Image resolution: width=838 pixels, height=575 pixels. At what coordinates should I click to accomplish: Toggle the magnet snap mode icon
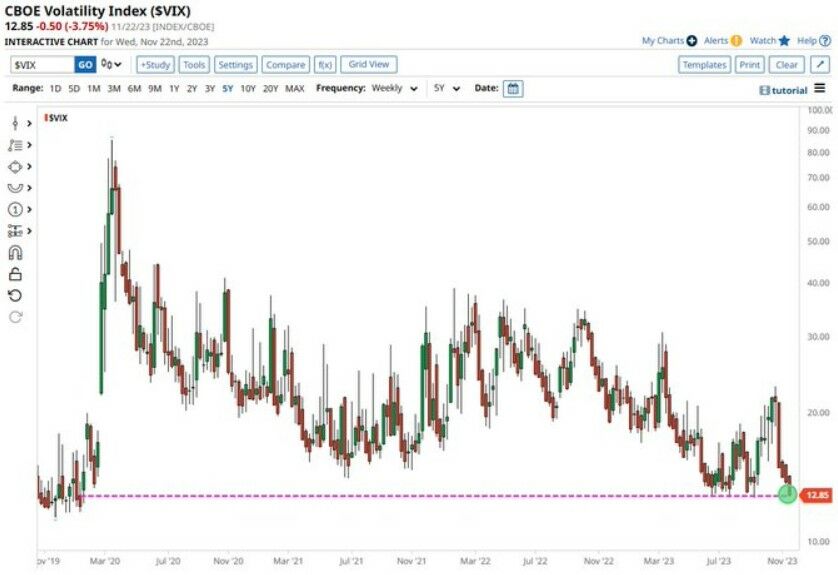tap(15, 253)
